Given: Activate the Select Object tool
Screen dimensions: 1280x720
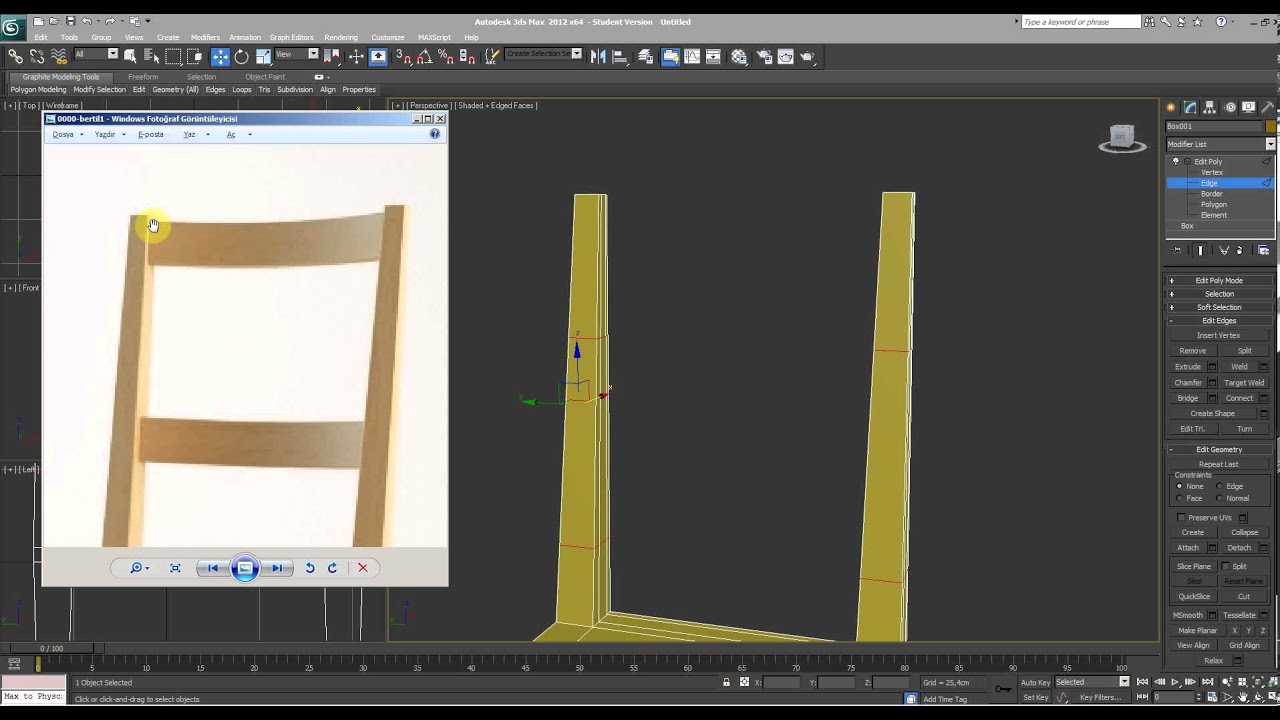Looking at the screenshot, I should pos(131,56).
